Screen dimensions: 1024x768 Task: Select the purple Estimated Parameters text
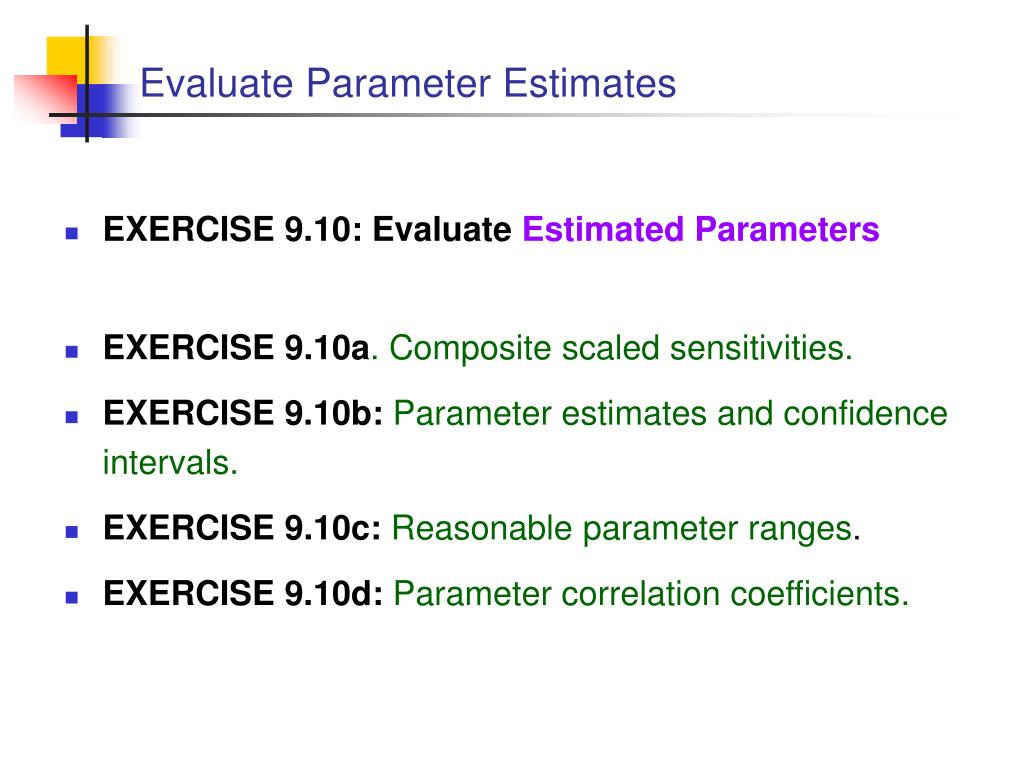point(701,229)
